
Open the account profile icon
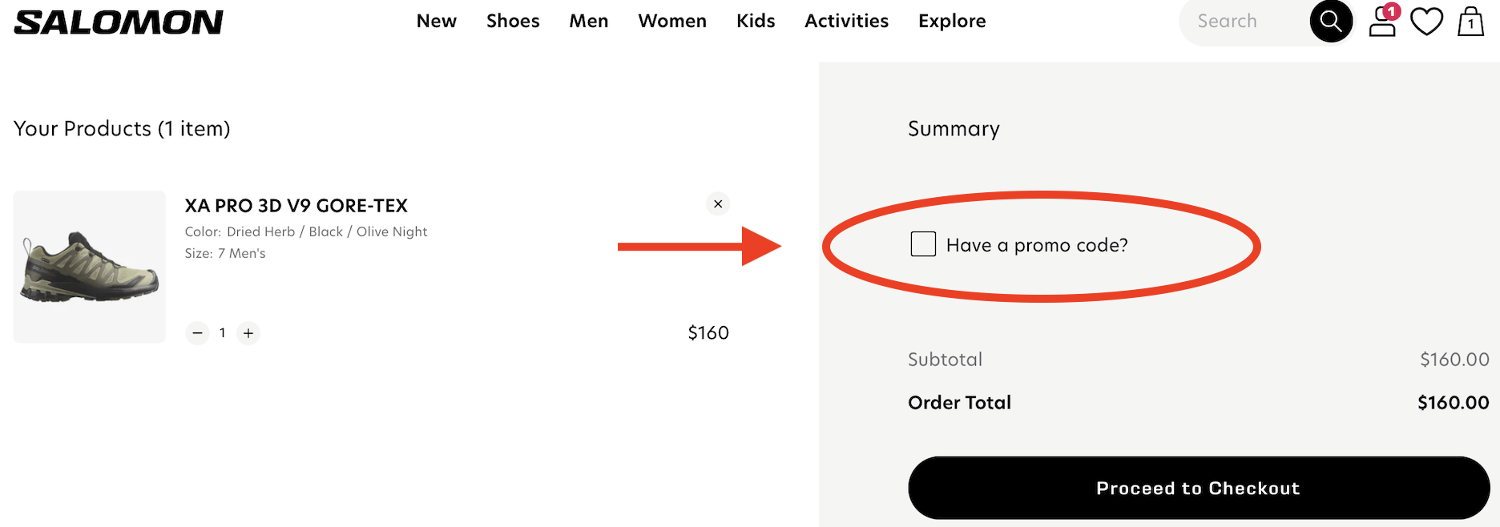(x=1382, y=22)
